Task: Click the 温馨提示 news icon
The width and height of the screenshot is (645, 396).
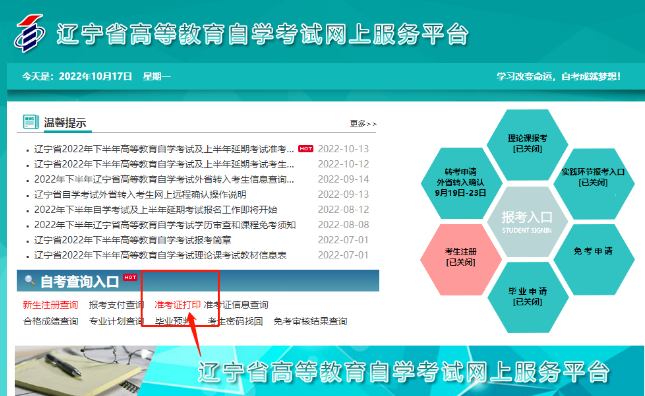Action: coord(31,122)
